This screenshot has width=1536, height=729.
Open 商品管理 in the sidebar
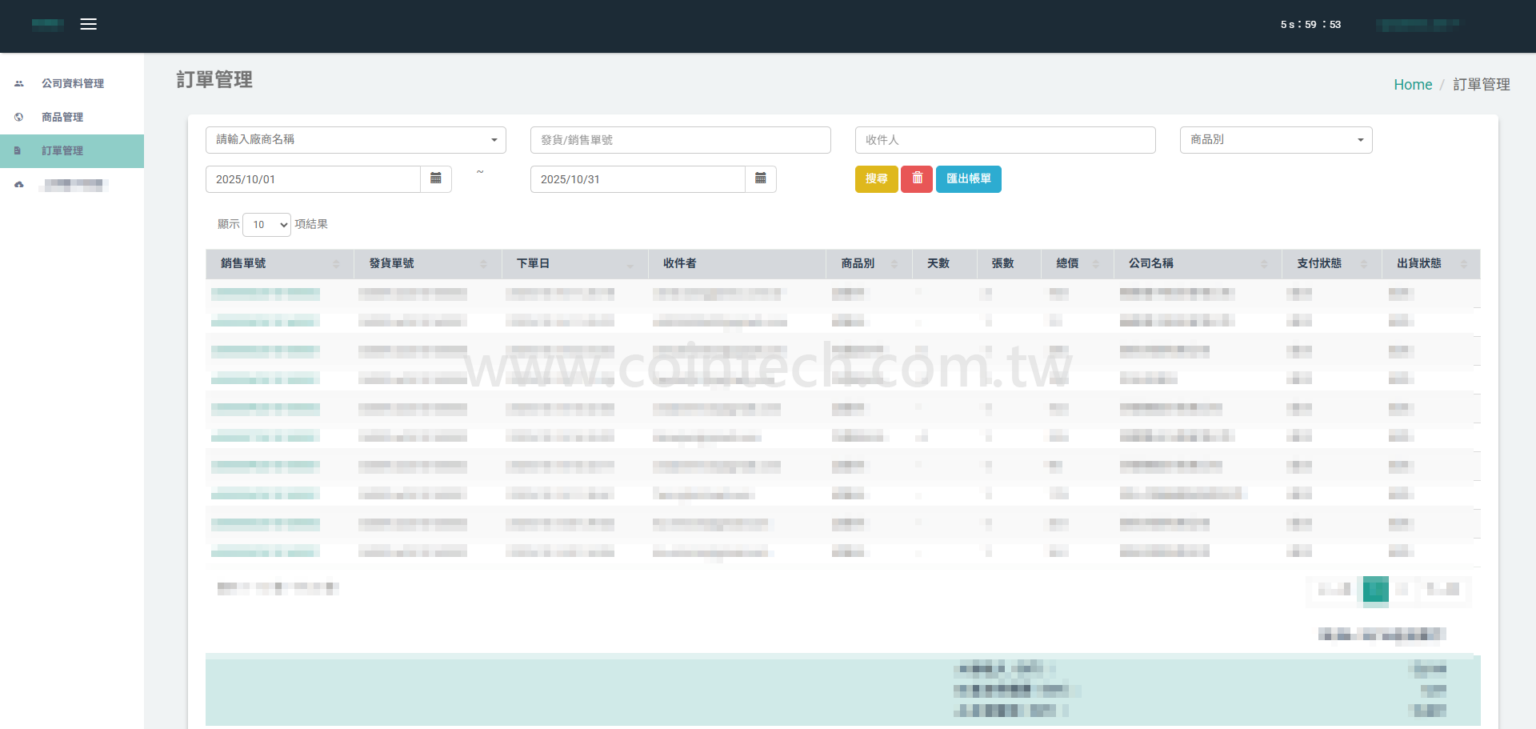coord(62,117)
